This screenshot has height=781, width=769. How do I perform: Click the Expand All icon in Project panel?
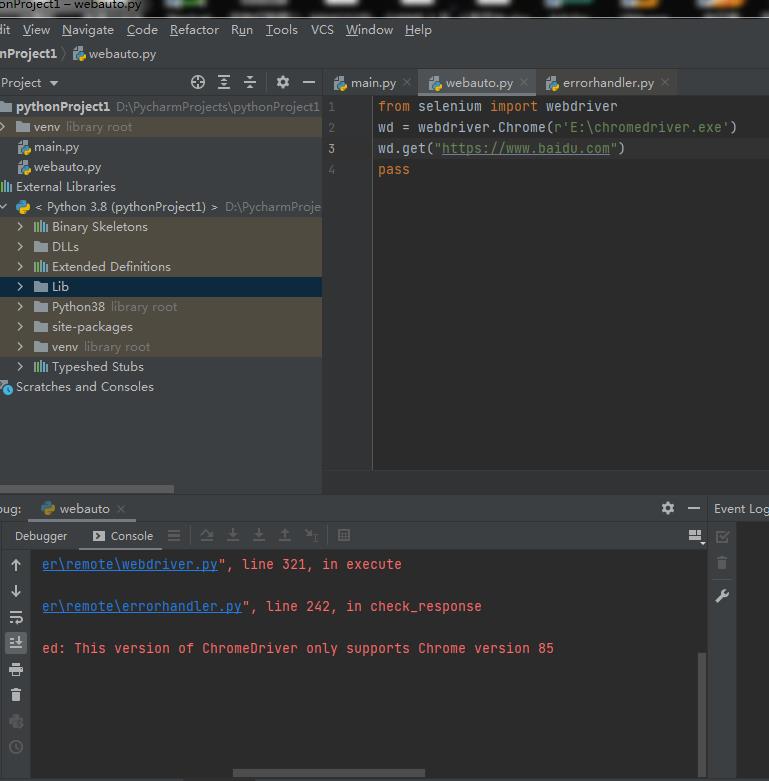coord(224,82)
